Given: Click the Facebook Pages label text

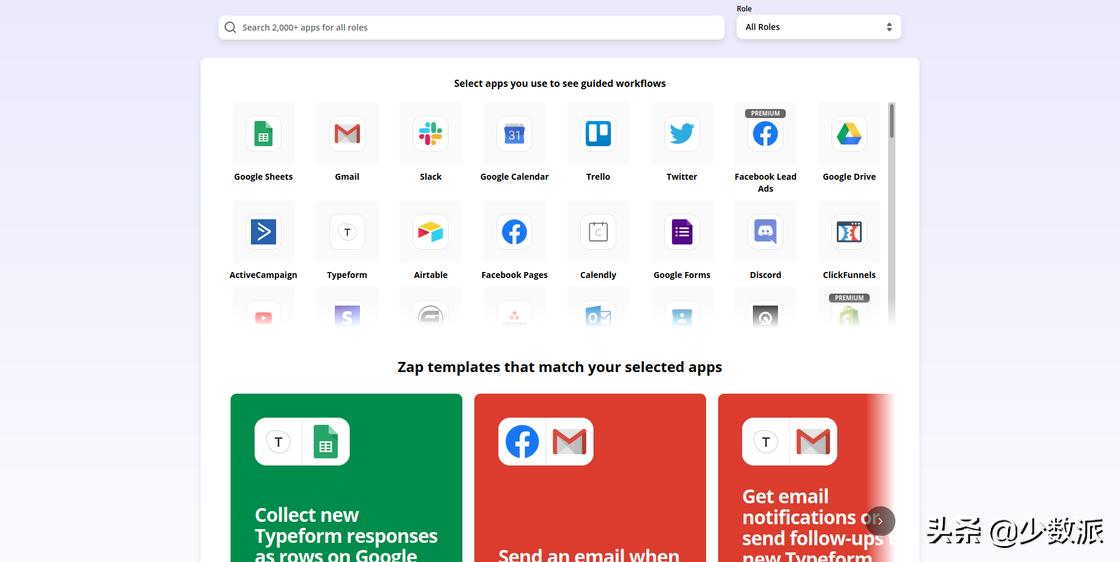Looking at the screenshot, I should (514, 275).
